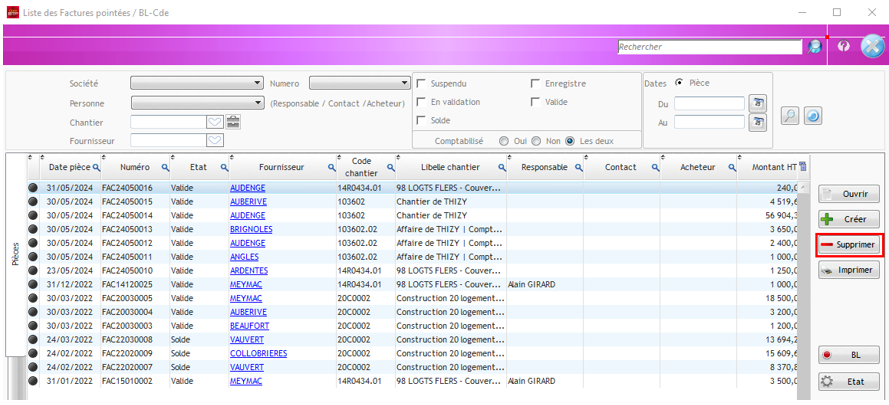Check the Valide filter checkbox
The height and width of the screenshot is (405, 889).
pos(536,102)
